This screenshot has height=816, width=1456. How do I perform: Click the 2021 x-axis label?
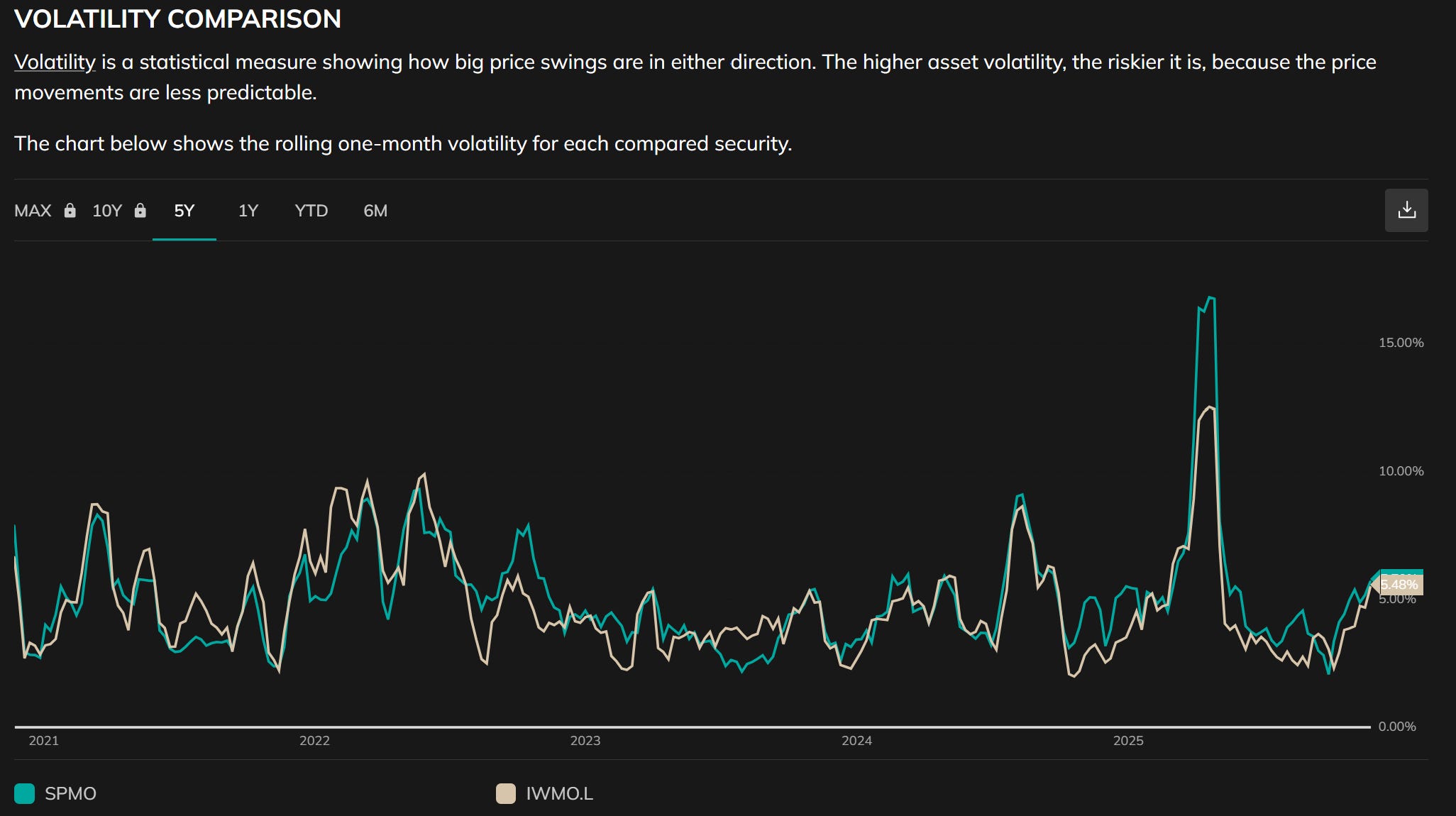tap(43, 741)
